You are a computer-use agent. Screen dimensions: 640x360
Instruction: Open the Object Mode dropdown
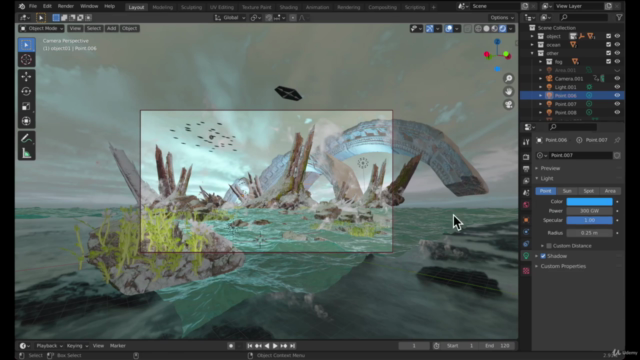coord(41,28)
